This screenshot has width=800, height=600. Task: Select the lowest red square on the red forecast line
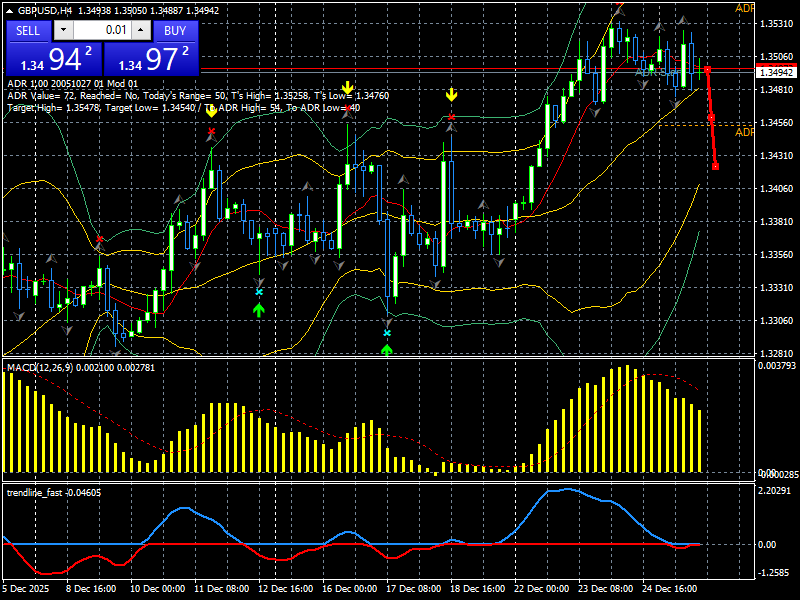[x=716, y=166]
